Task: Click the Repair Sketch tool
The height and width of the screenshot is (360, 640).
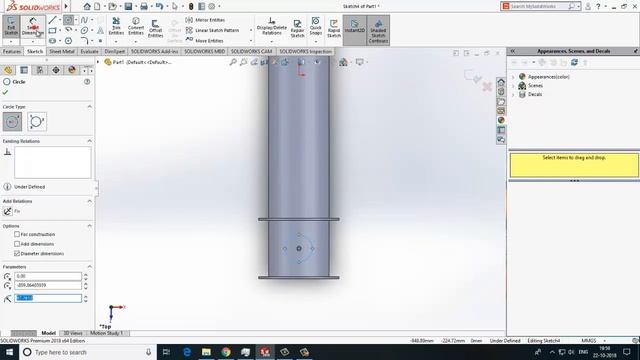Action: click(298, 29)
